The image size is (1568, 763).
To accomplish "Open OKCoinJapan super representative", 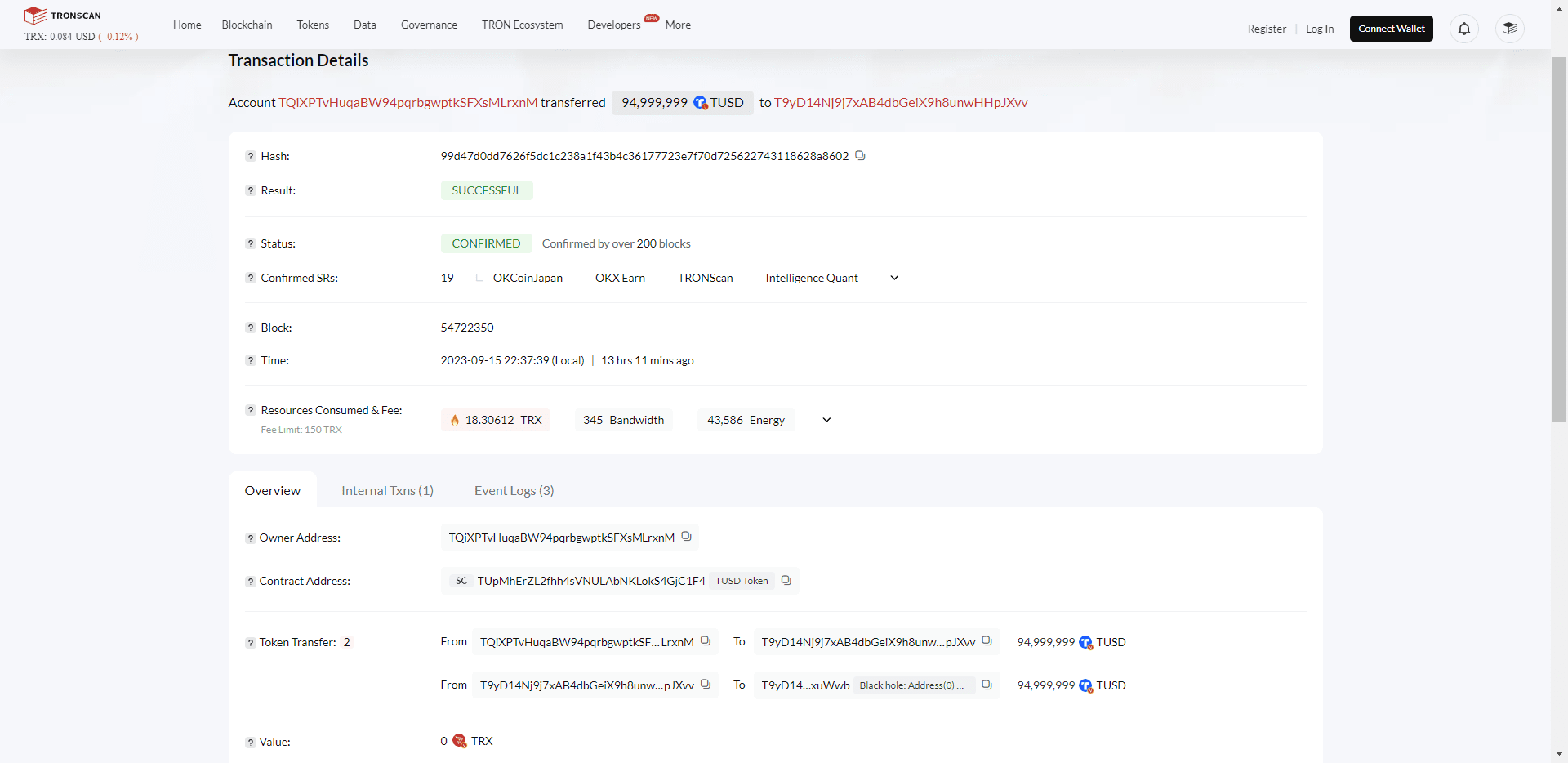I will coord(528,278).
